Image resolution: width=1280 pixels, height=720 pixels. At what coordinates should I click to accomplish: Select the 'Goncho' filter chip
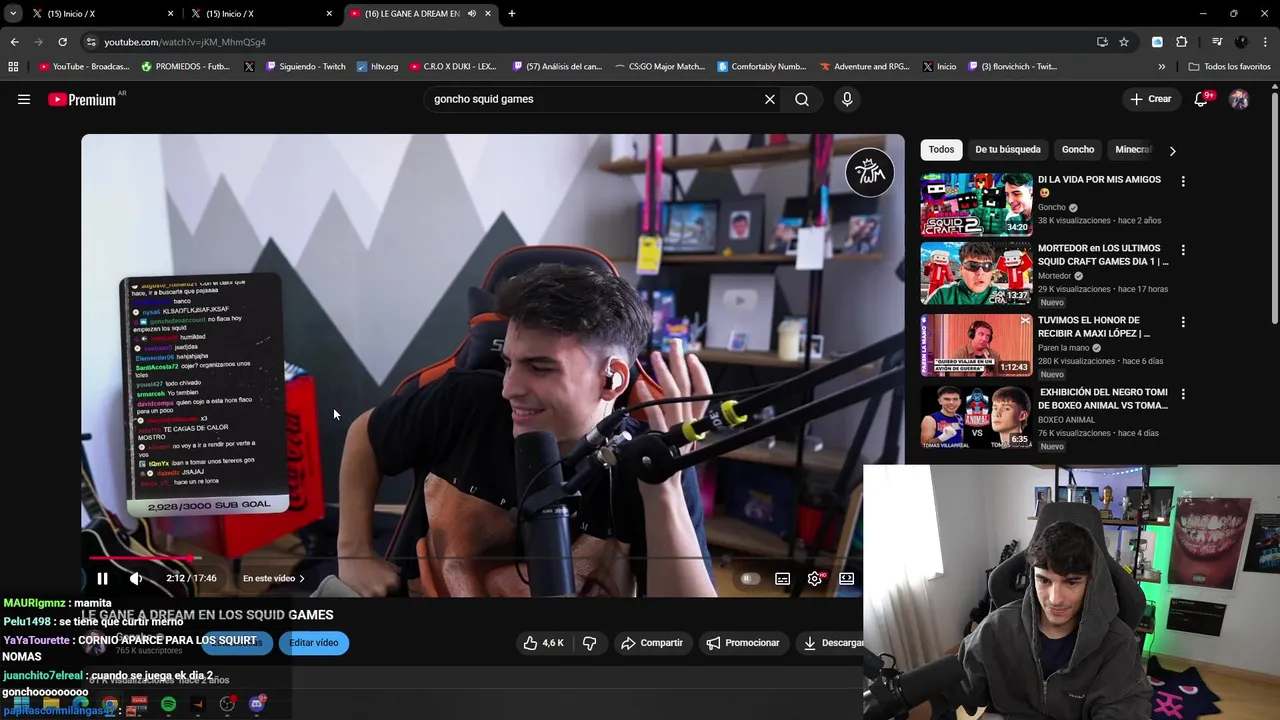[x=1078, y=150]
